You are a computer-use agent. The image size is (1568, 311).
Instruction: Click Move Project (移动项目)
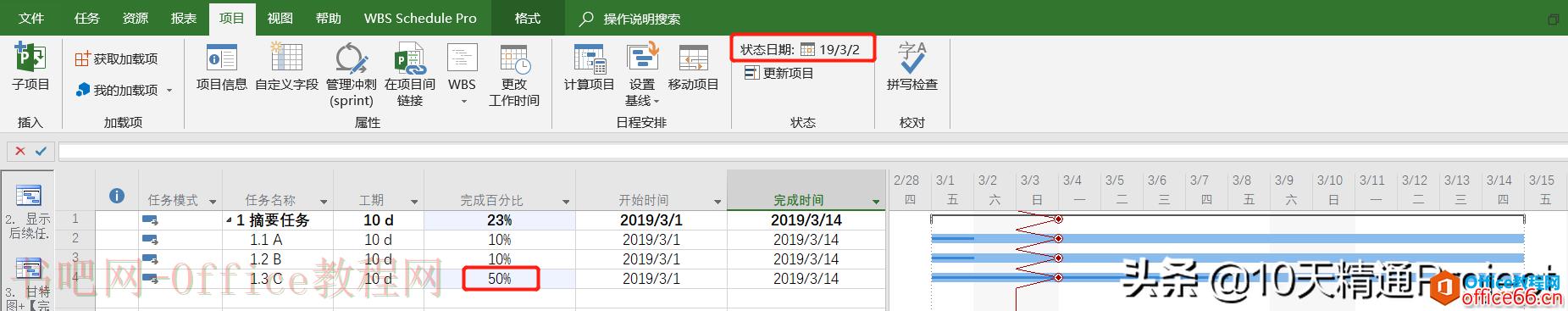point(693,68)
